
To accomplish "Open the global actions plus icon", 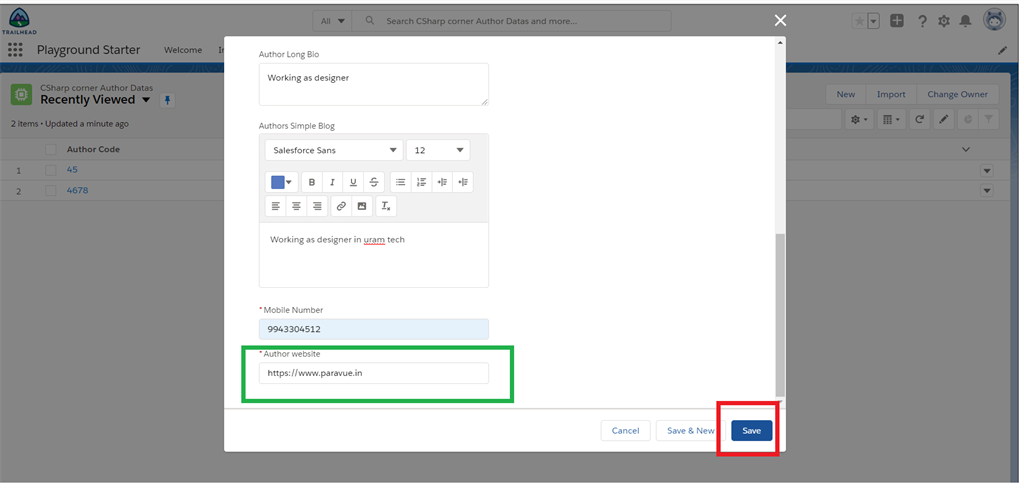I will pyautogui.click(x=897, y=21).
